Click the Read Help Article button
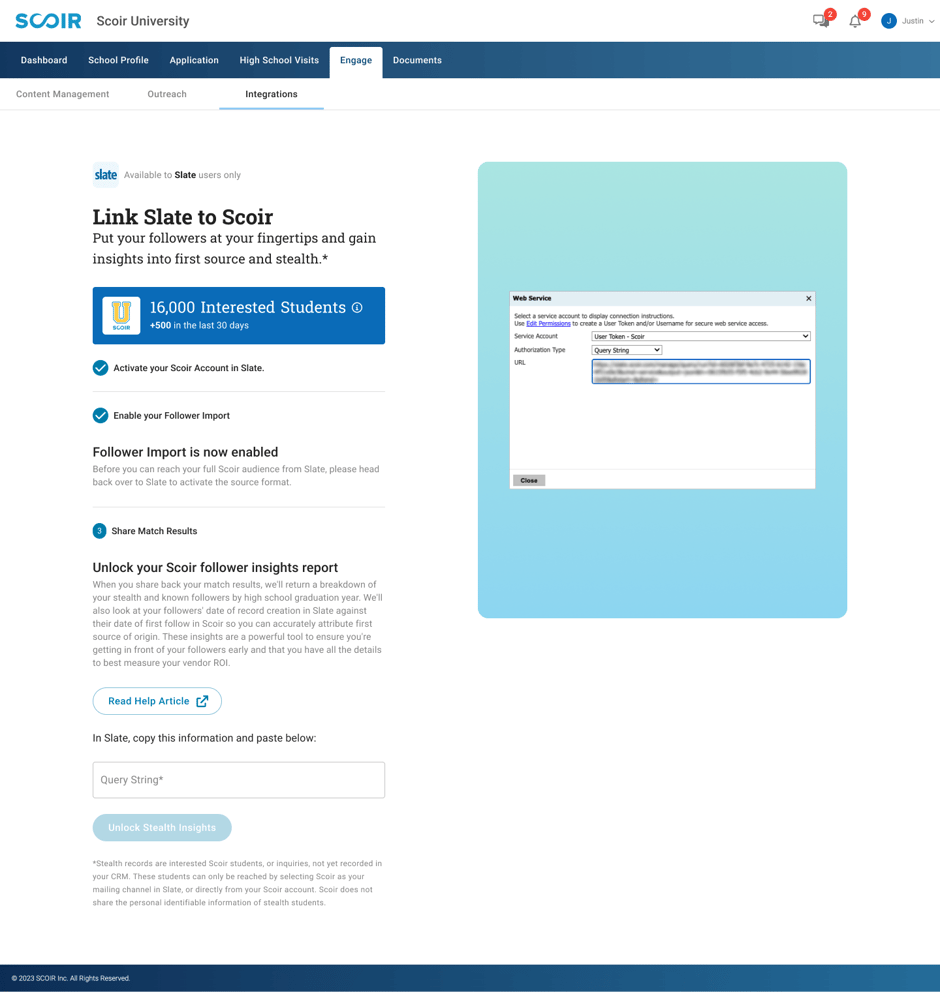The height and width of the screenshot is (992, 940). (x=157, y=701)
